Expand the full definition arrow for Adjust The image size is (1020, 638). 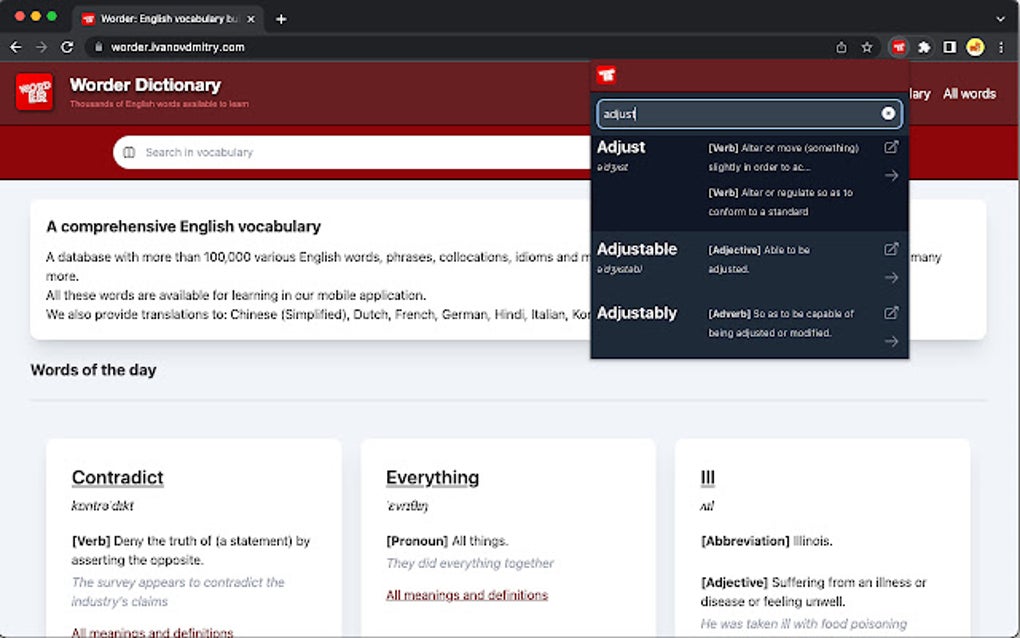click(890, 174)
